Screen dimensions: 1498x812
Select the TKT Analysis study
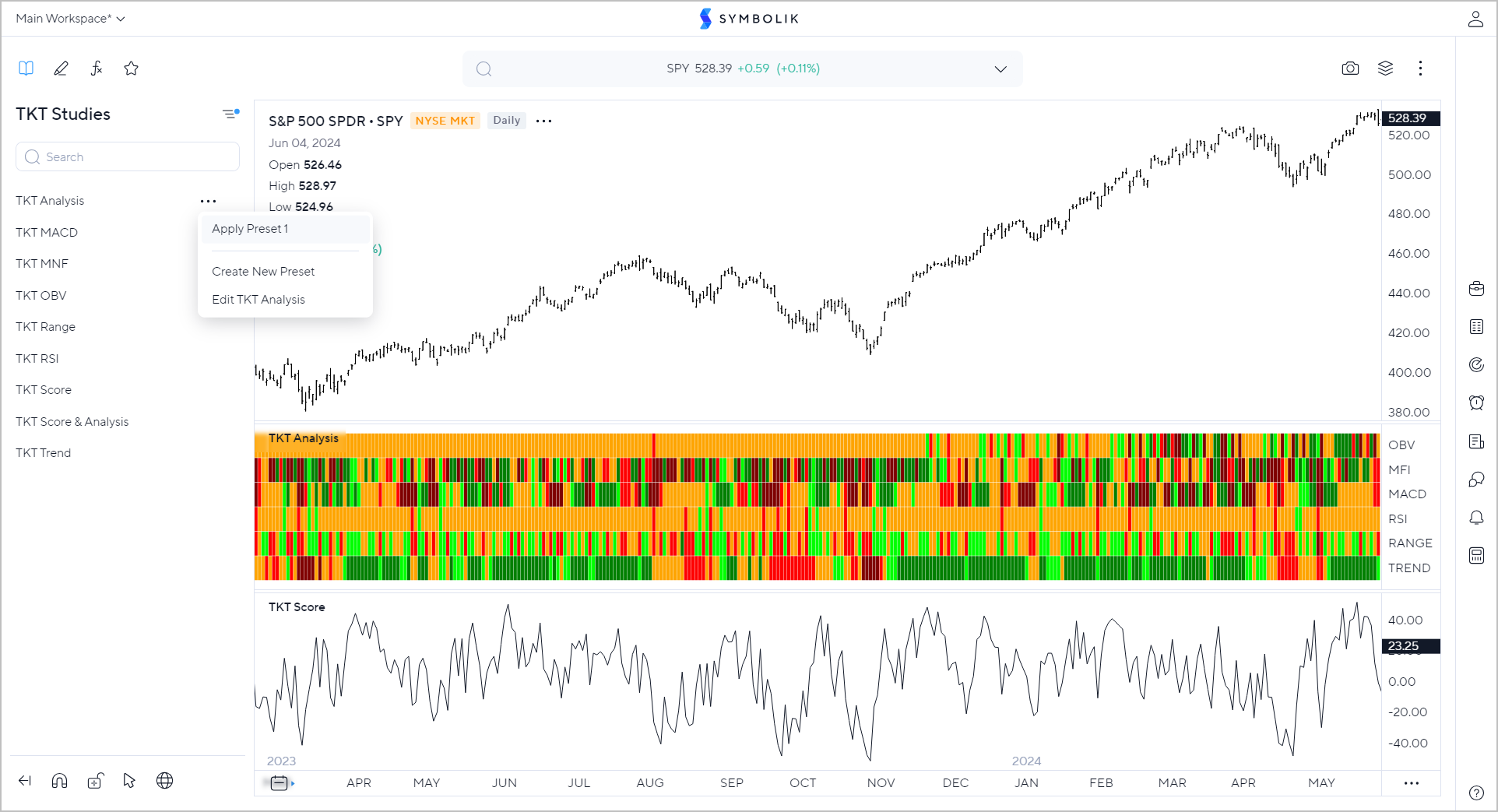point(50,201)
